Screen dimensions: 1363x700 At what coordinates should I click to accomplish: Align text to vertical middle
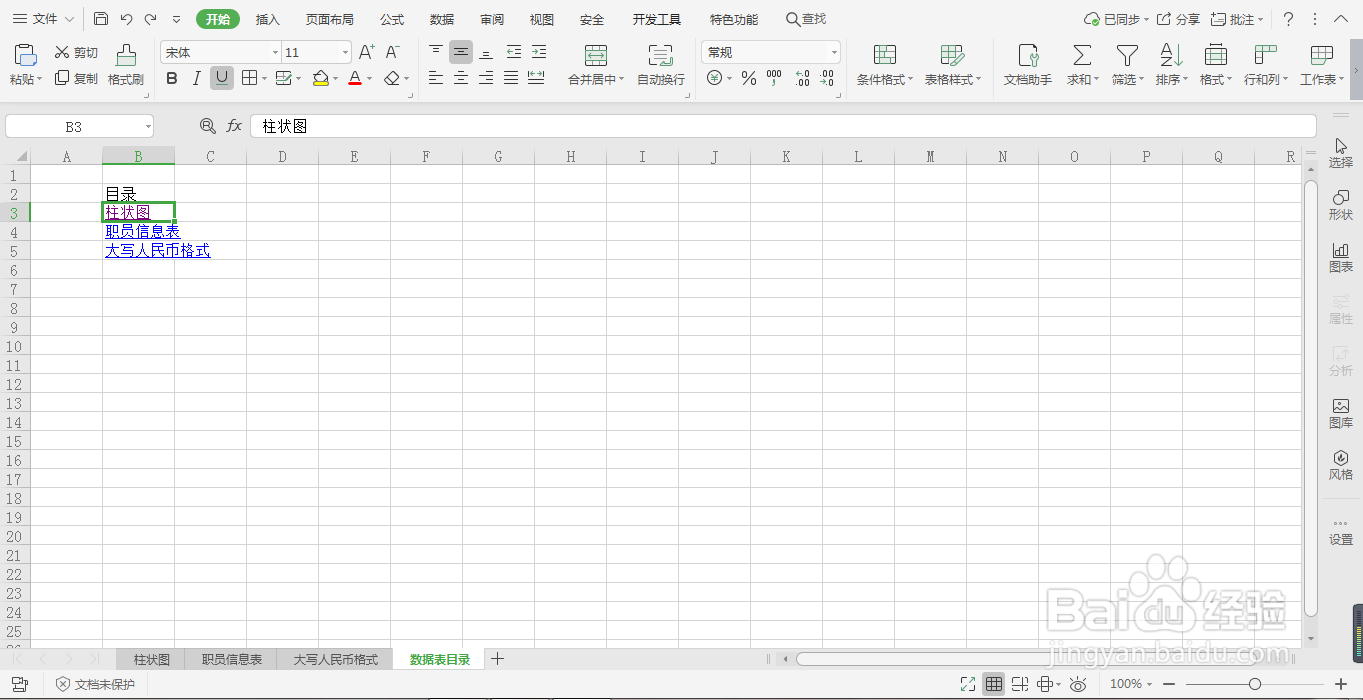(x=461, y=52)
